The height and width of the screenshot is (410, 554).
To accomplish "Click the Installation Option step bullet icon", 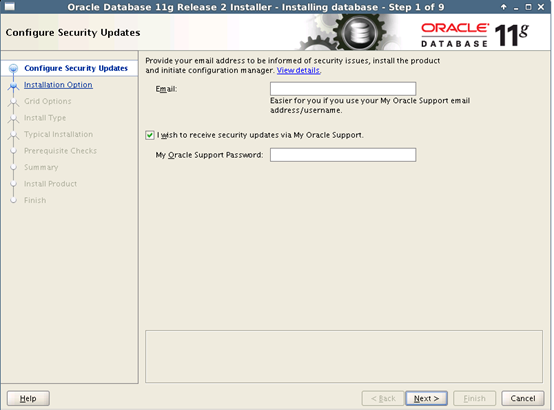I will (13, 85).
